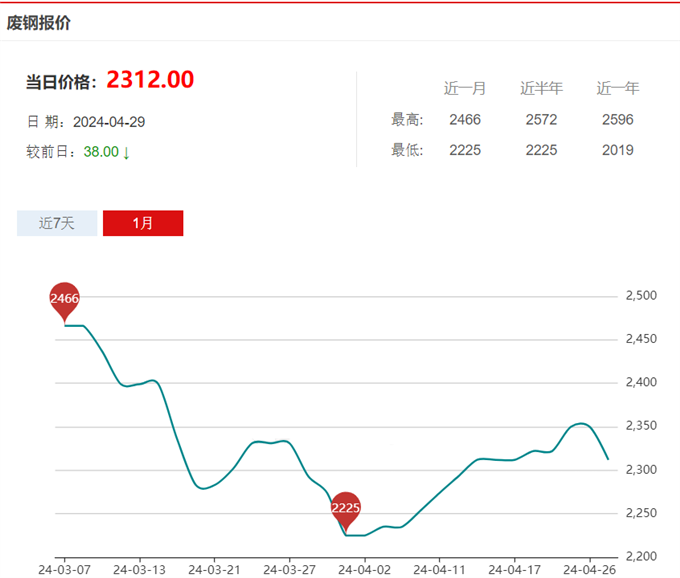This screenshot has width=680, height=578.
Task: Click the 废钢报价 heading
Action: pos(39,22)
